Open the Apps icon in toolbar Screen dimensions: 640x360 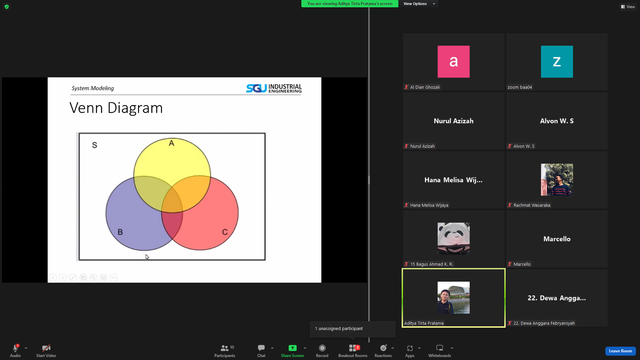click(410, 348)
